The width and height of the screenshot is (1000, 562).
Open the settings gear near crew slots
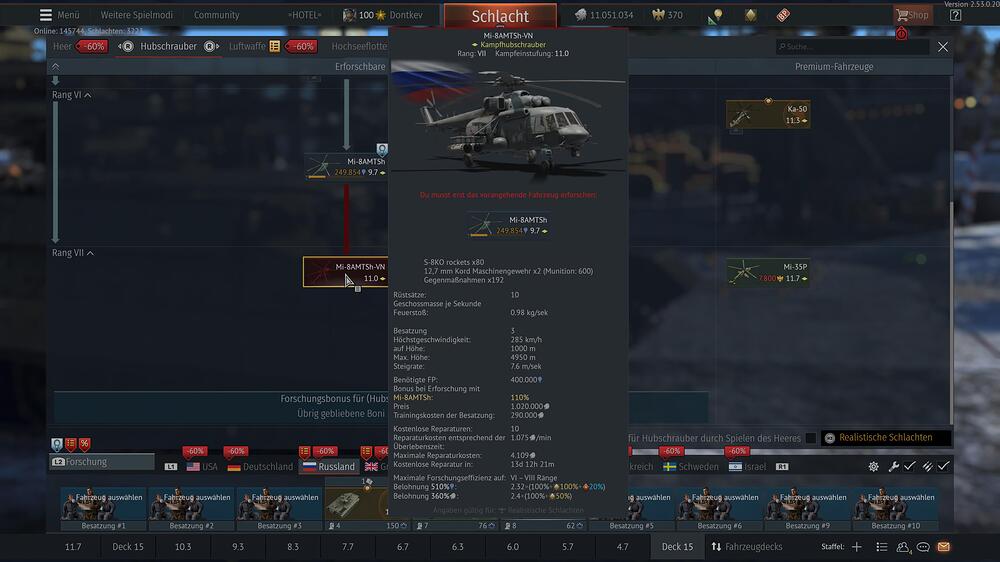[x=873, y=466]
